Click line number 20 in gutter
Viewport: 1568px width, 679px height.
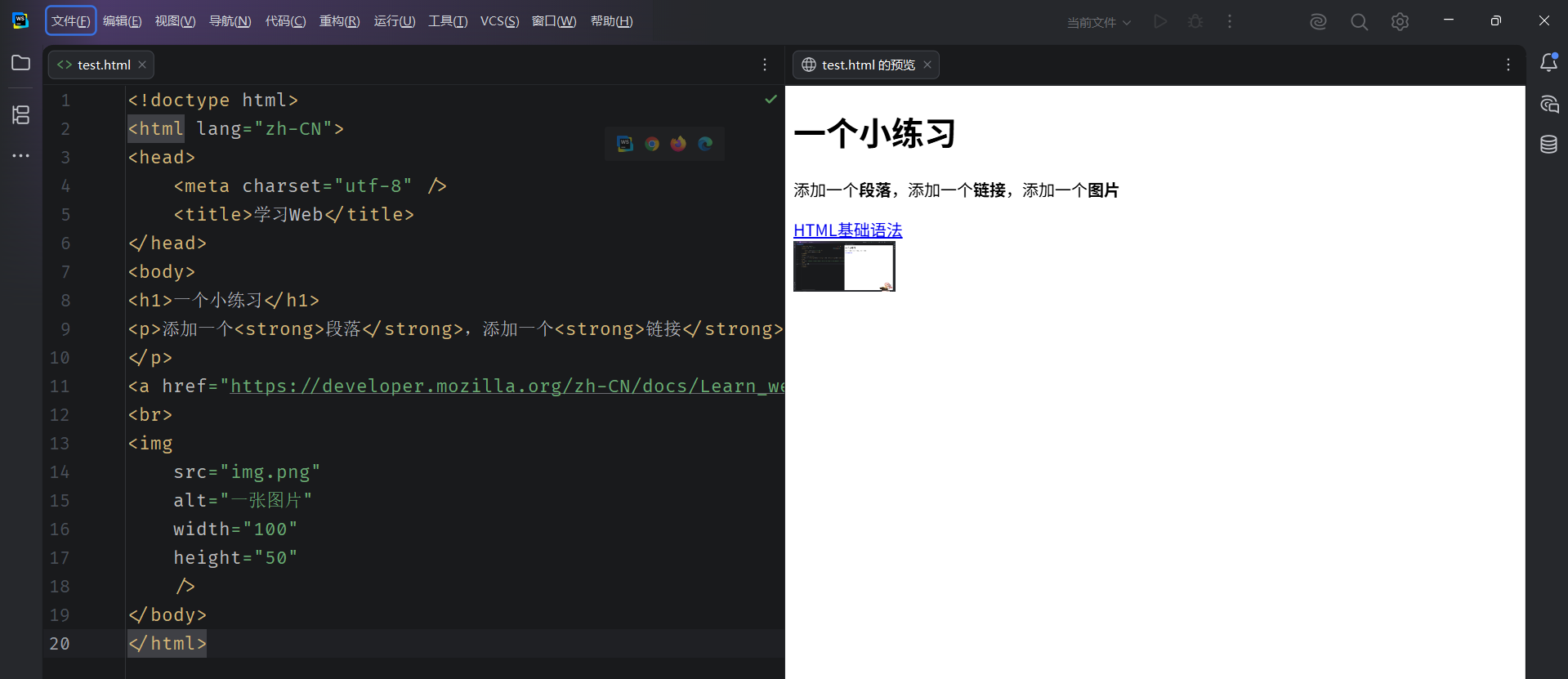[60, 644]
